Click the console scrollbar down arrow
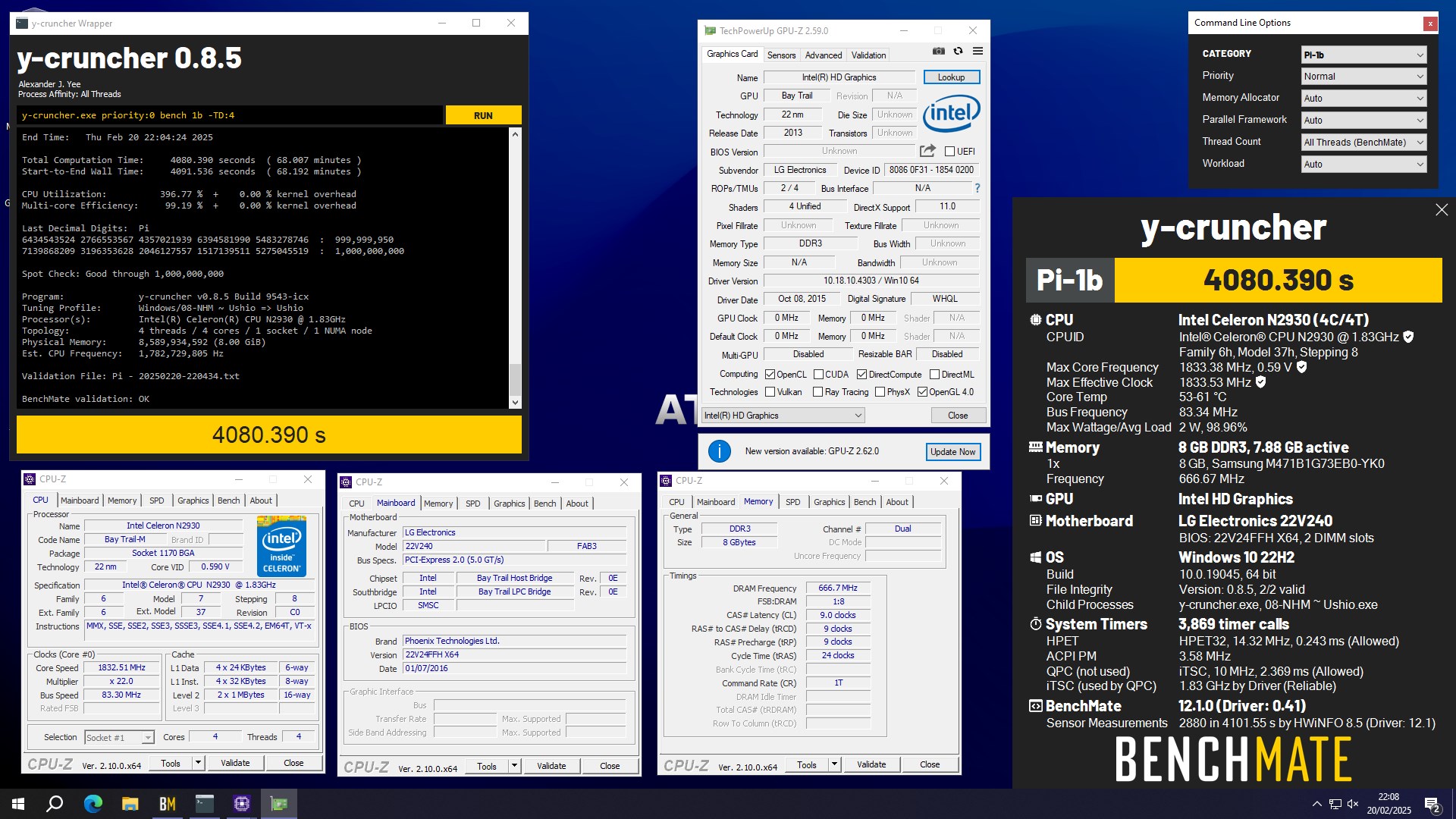The width and height of the screenshot is (1456, 819). coord(516,403)
